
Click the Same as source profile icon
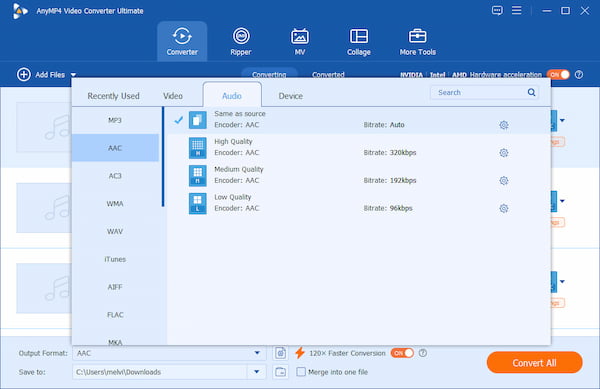197,120
